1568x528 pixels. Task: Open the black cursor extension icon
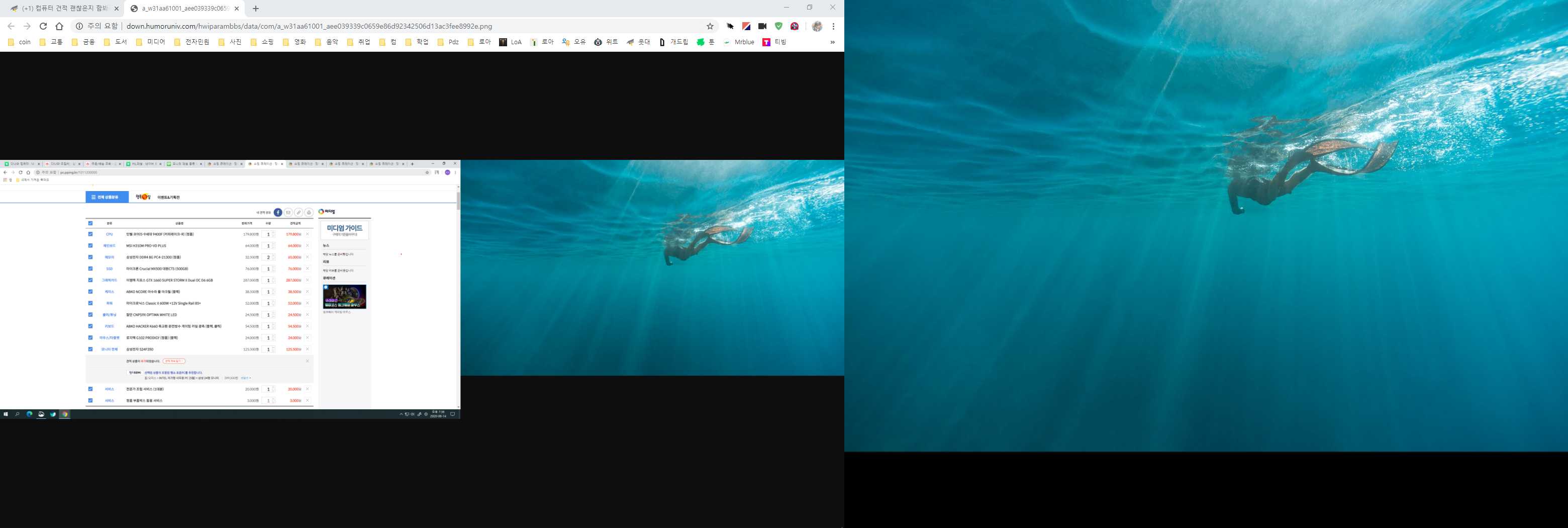(x=730, y=26)
